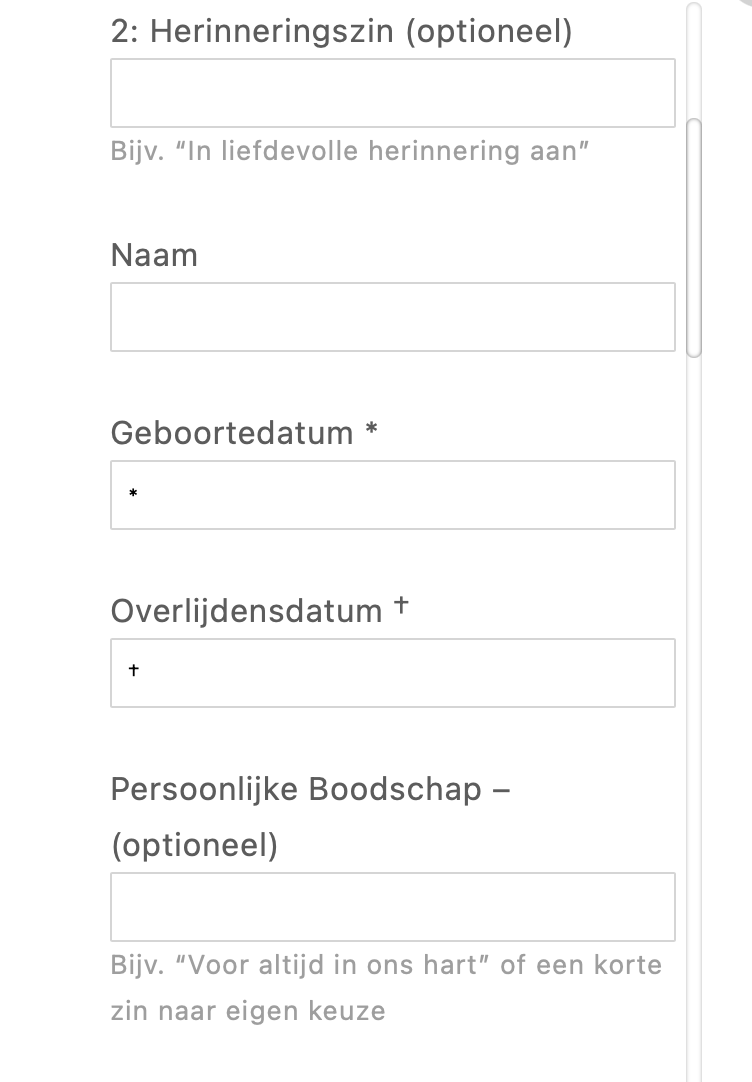Image resolution: width=752 pixels, height=1082 pixels.
Task: Click the cross placeholder inside the Overlijdensdatum field
Action: [133, 672]
